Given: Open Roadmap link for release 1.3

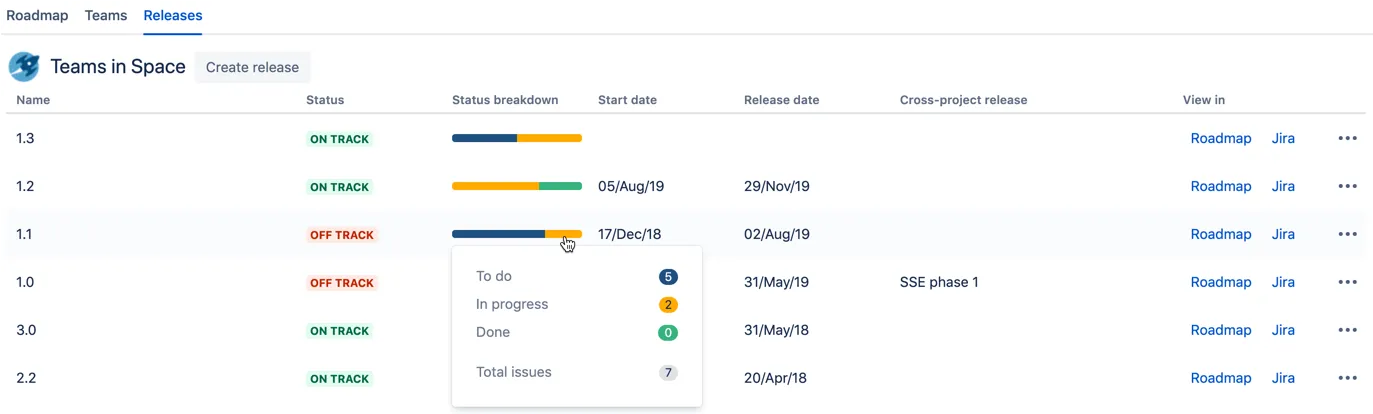Looking at the screenshot, I should (1221, 138).
